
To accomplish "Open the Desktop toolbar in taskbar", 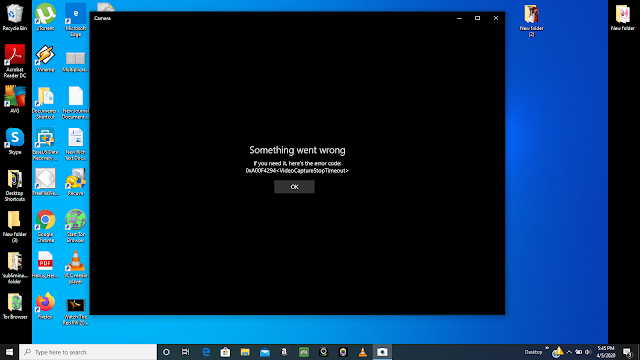I will 533,352.
